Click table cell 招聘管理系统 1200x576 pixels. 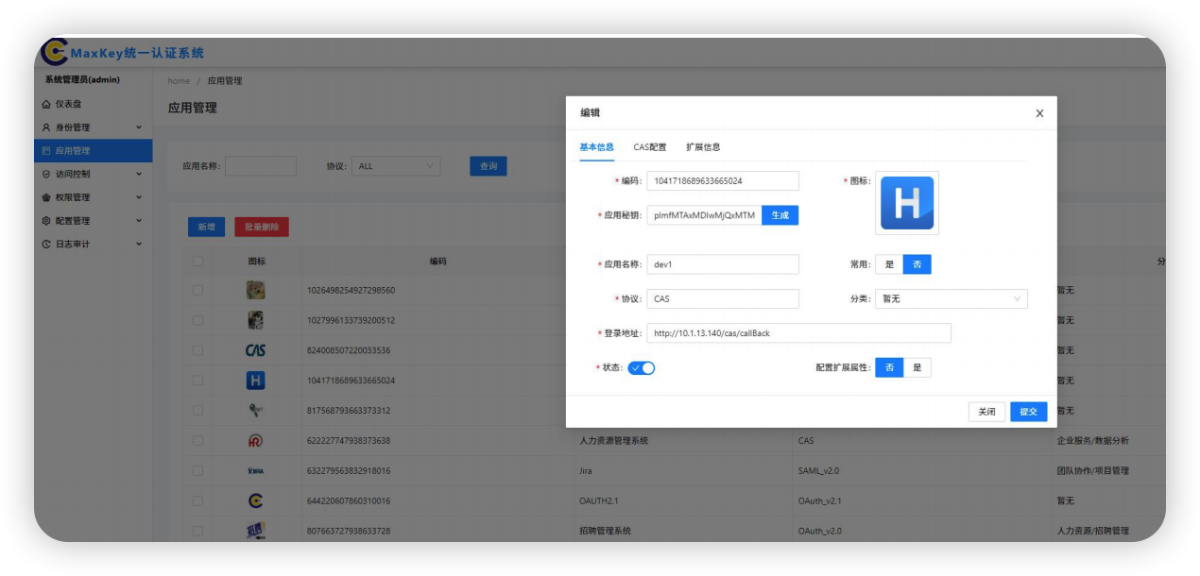pyautogui.click(x=605, y=530)
